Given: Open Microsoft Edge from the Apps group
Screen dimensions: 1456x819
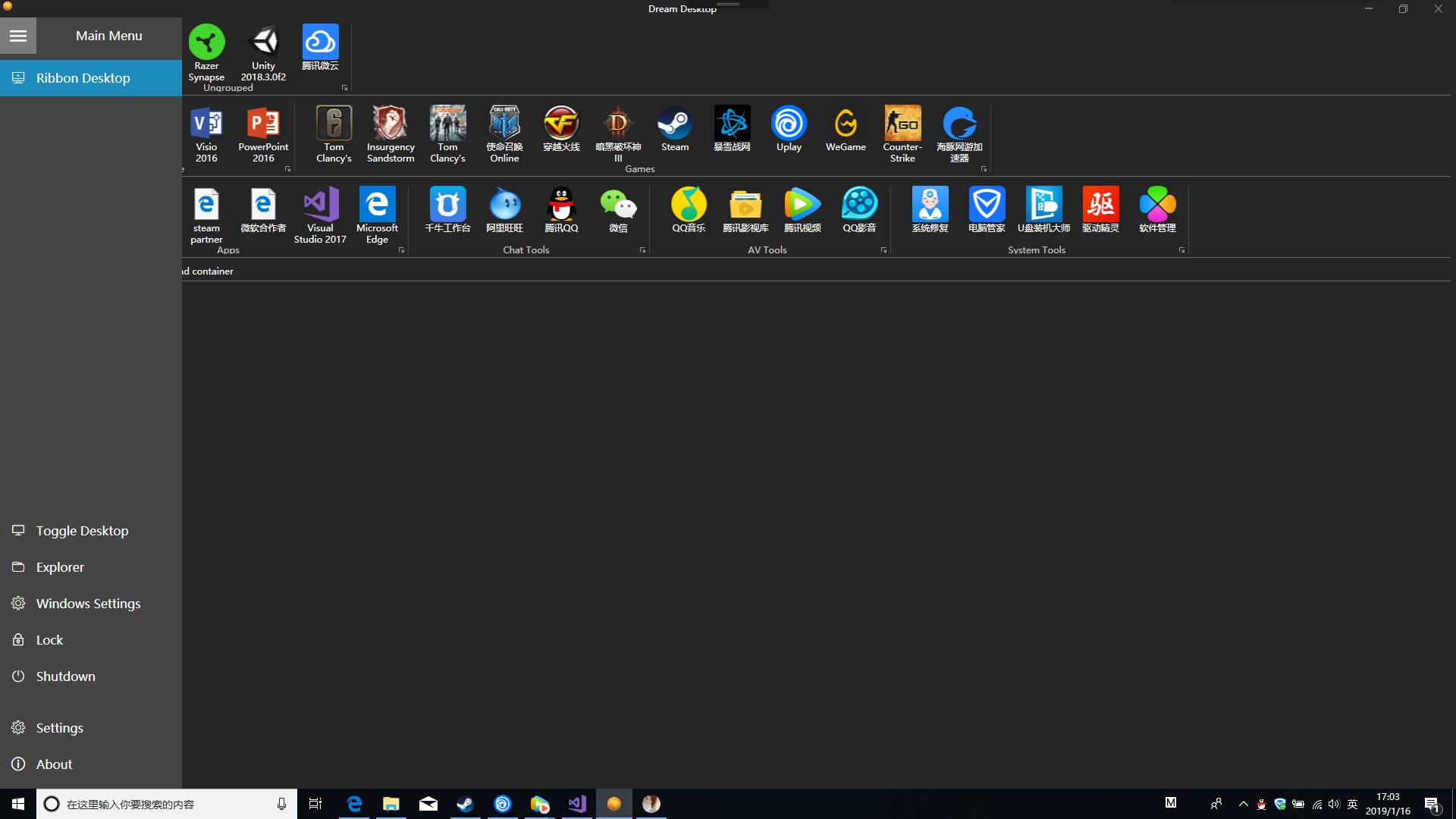Looking at the screenshot, I should (x=377, y=215).
